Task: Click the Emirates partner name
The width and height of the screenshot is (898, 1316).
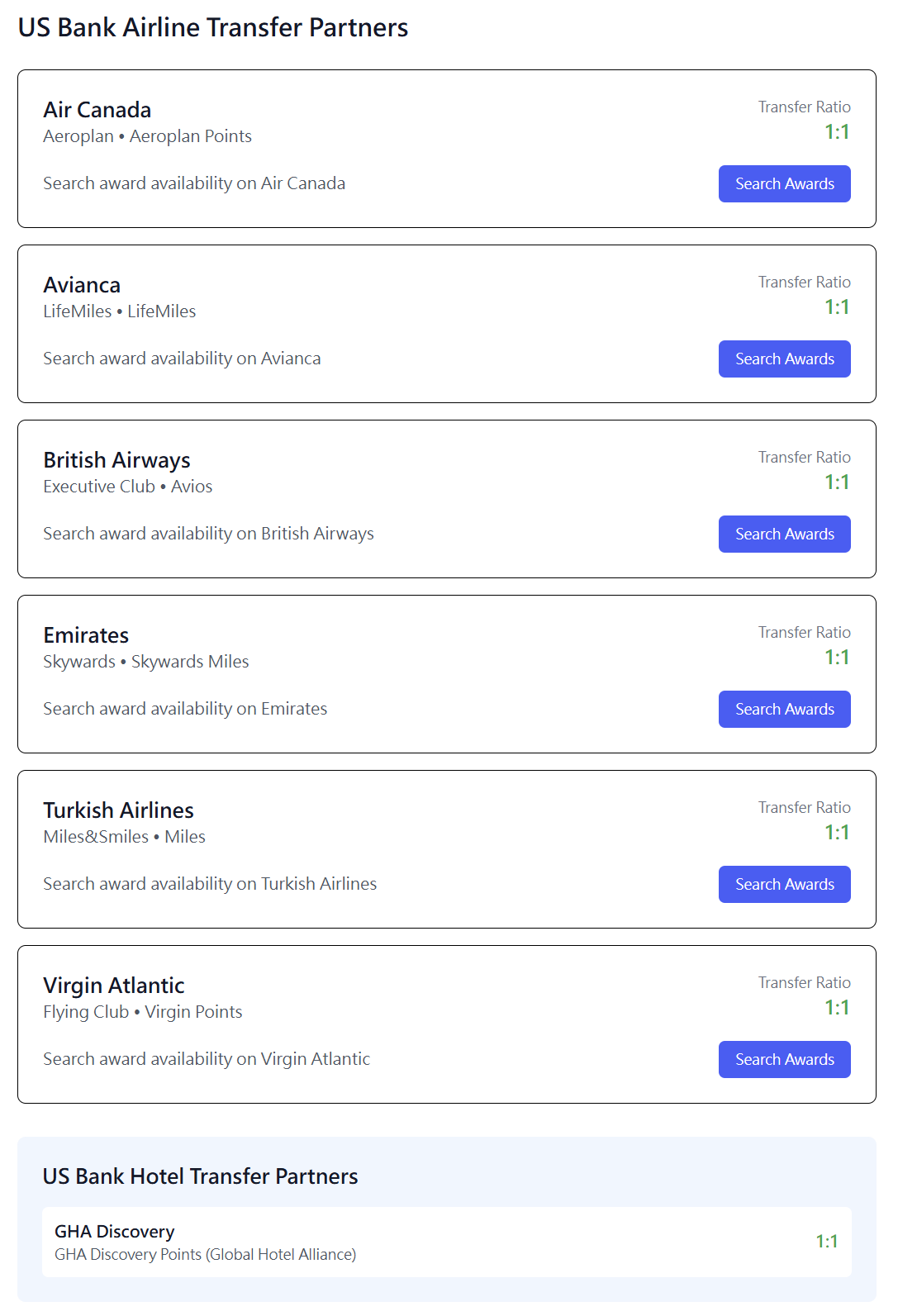Action: point(86,635)
